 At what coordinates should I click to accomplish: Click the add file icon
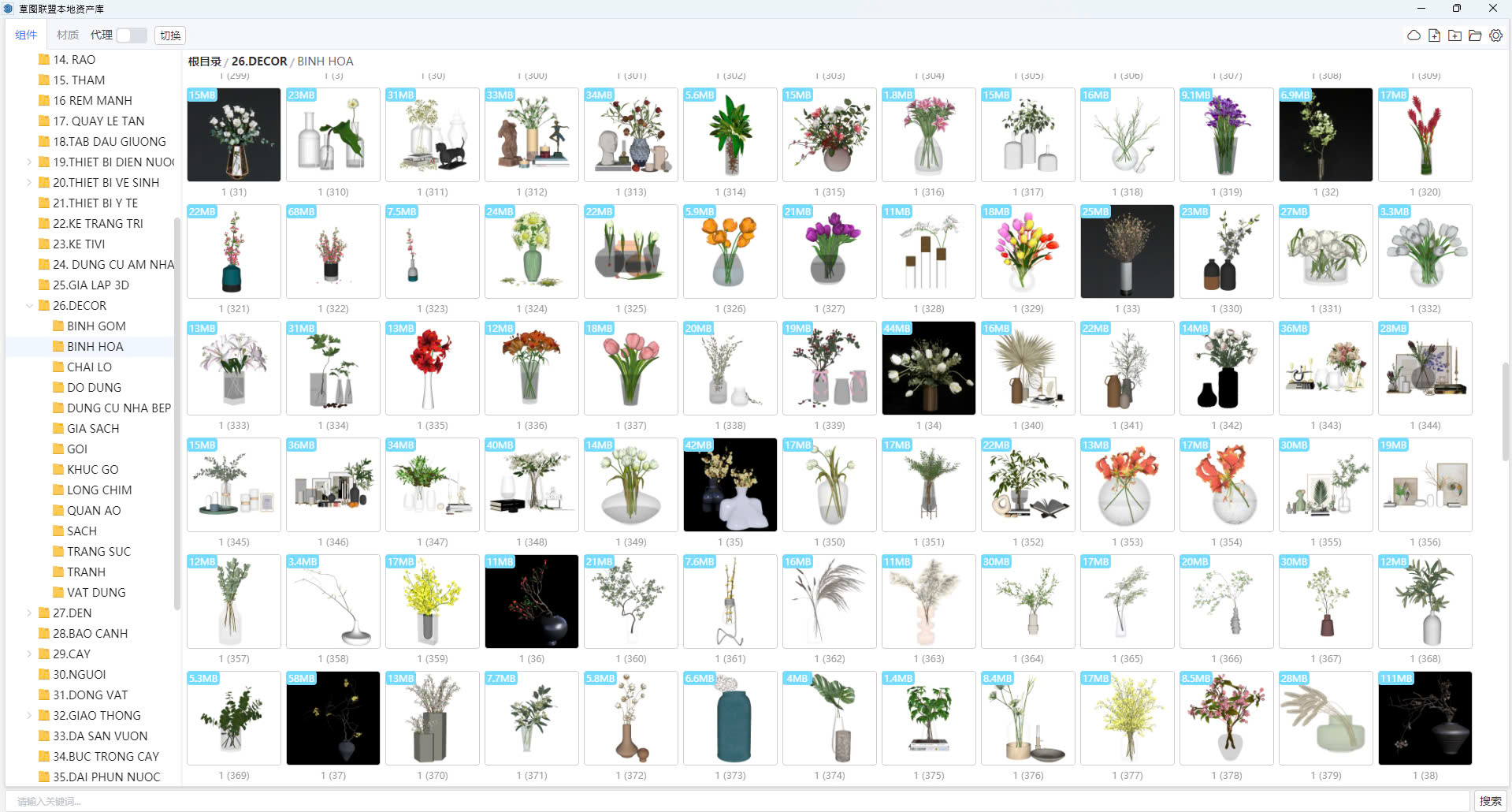[x=1434, y=35]
